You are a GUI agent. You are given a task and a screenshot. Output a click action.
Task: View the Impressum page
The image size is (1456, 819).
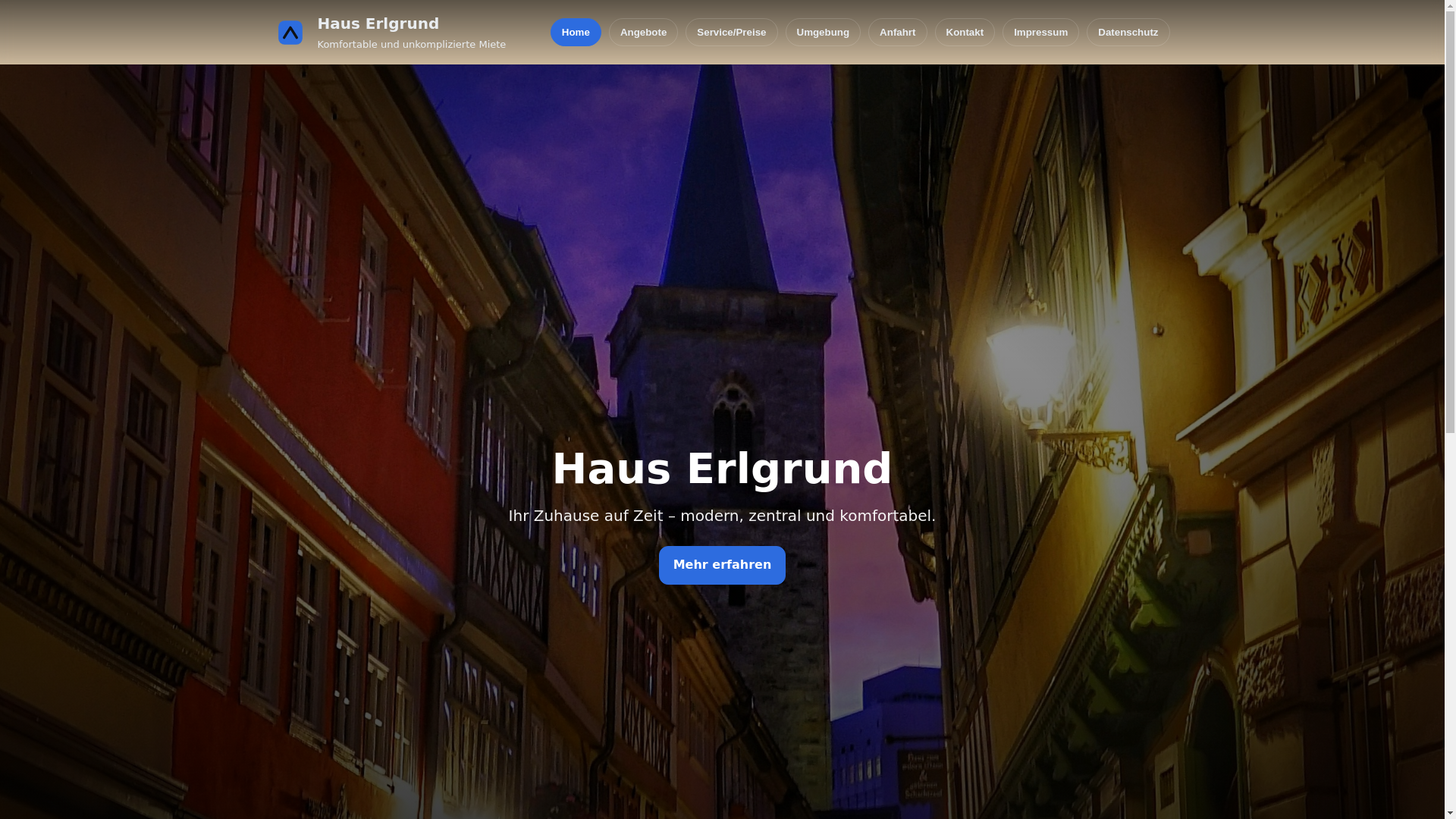[1040, 33]
